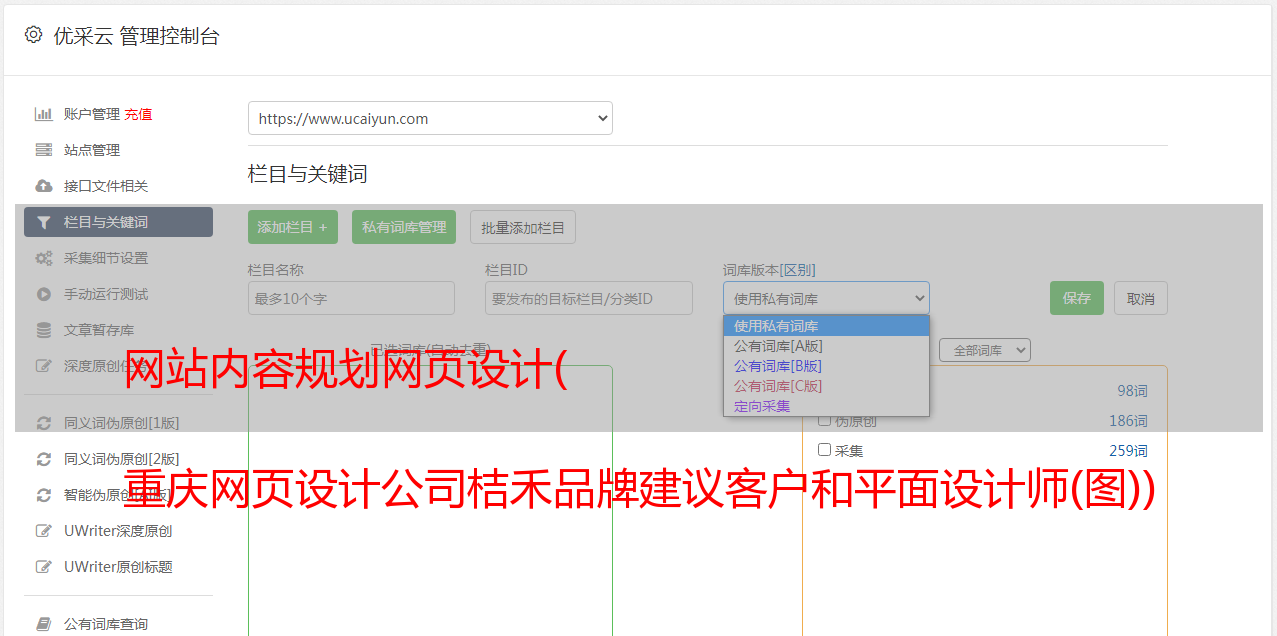The height and width of the screenshot is (636, 1277).
Task: Click the 批量添加栏目 button
Action: coord(523,227)
